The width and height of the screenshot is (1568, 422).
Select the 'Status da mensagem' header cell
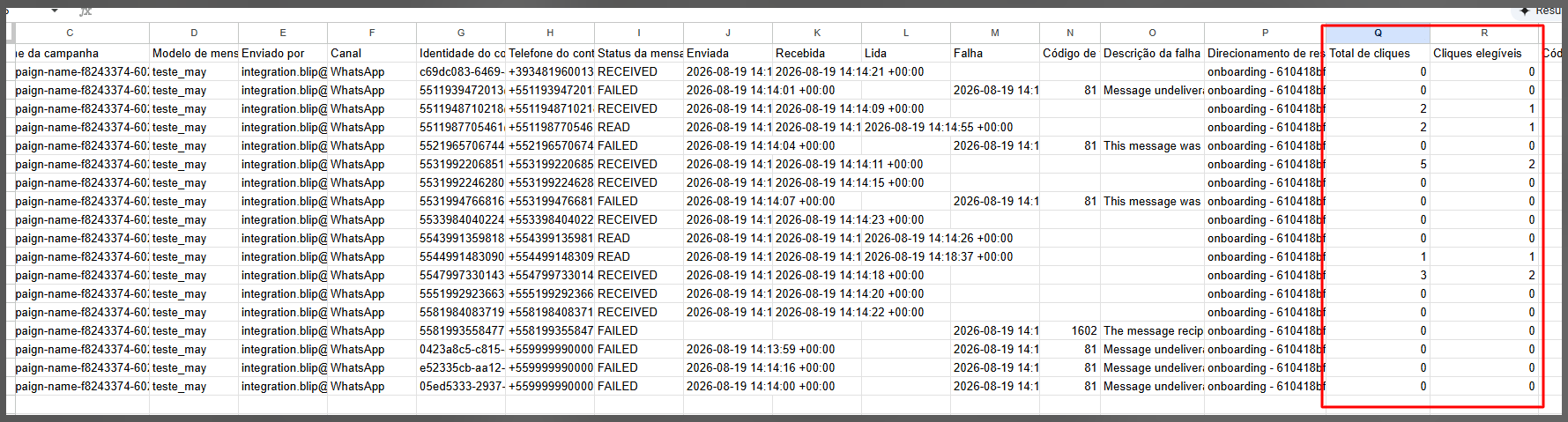(x=639, y=53)
